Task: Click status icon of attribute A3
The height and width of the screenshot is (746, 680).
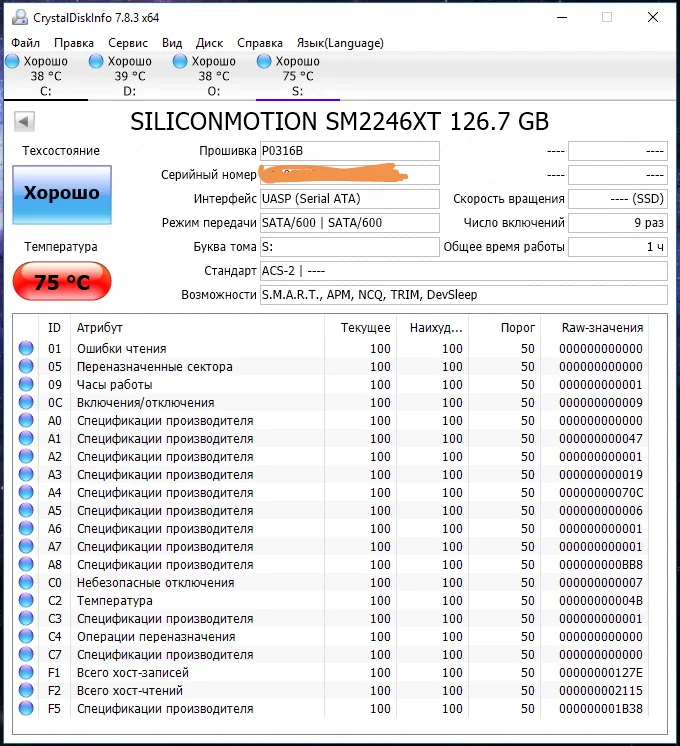Action: pos(26,474)
